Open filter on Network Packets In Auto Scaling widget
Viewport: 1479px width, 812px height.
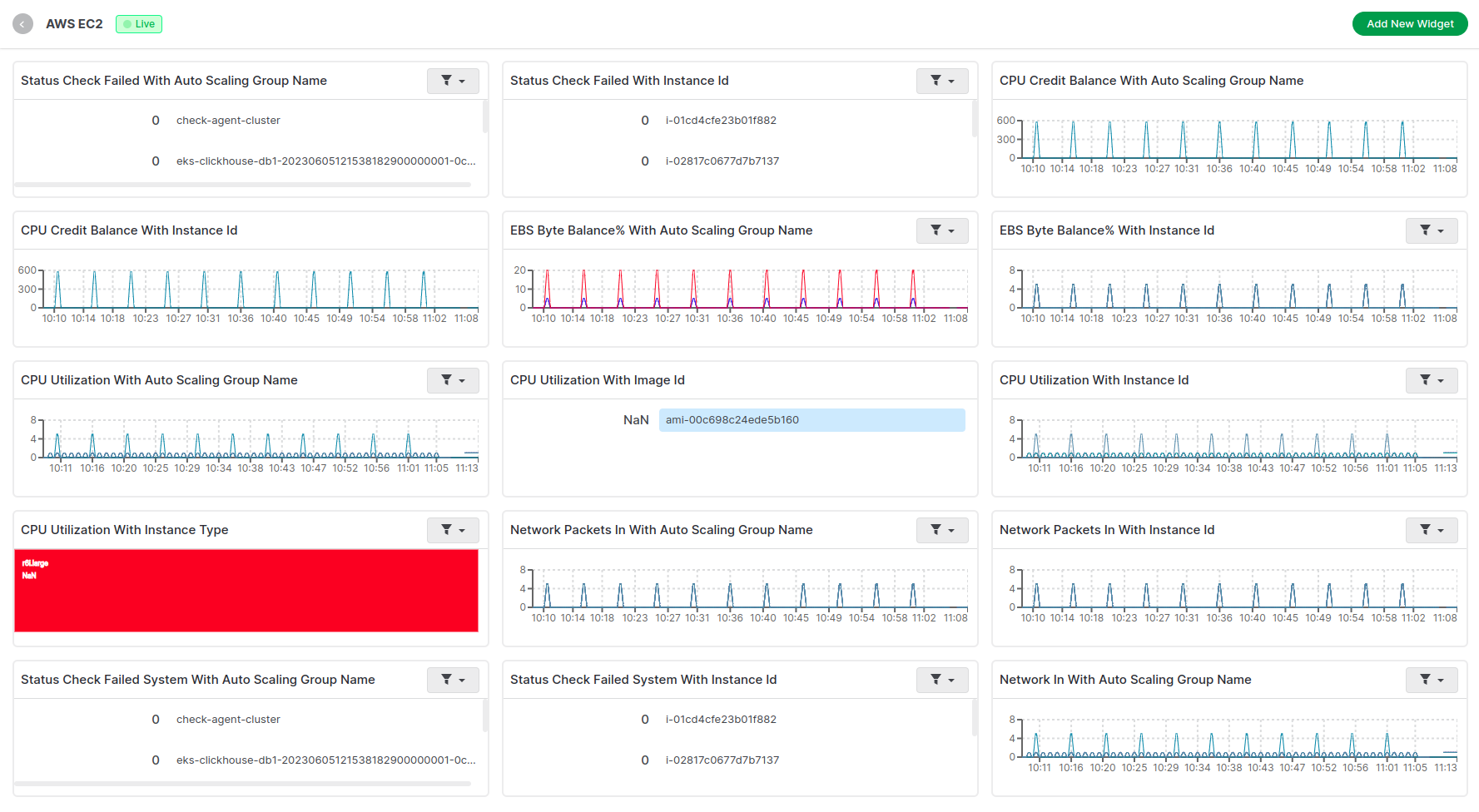pos(942,530)
